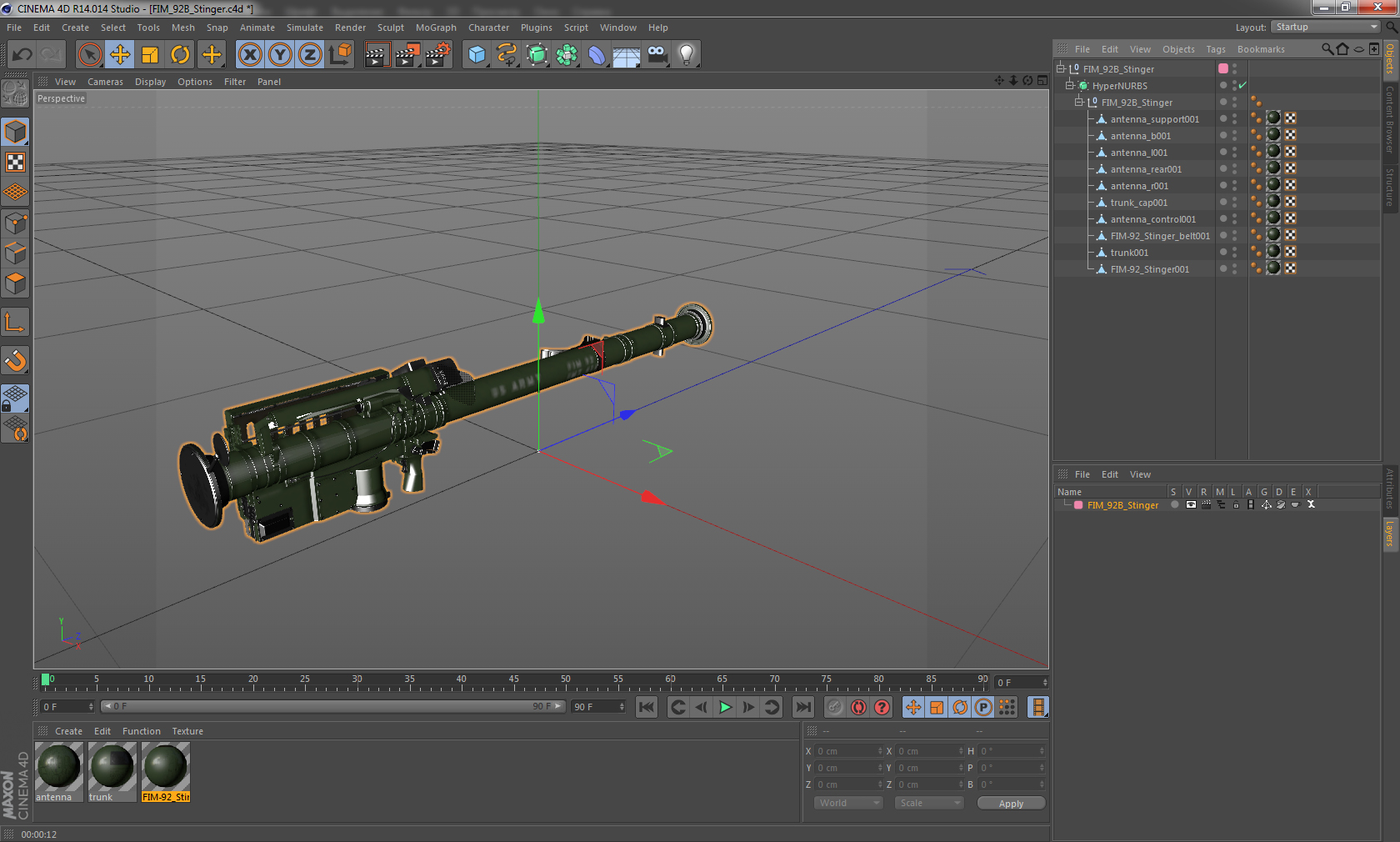Enable Points mode in left palette
Viewport: 1400px width, 842px height.
(15, 223)
